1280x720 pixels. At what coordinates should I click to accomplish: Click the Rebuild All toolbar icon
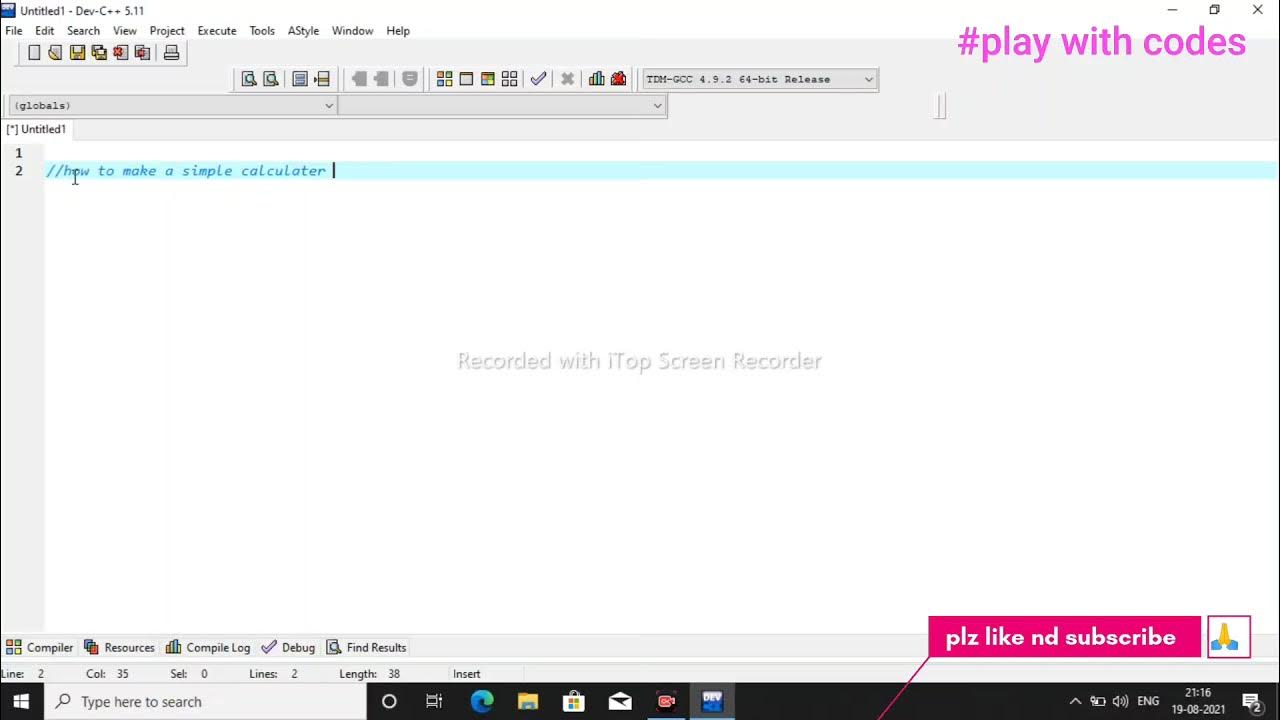[x=510, y=79]
